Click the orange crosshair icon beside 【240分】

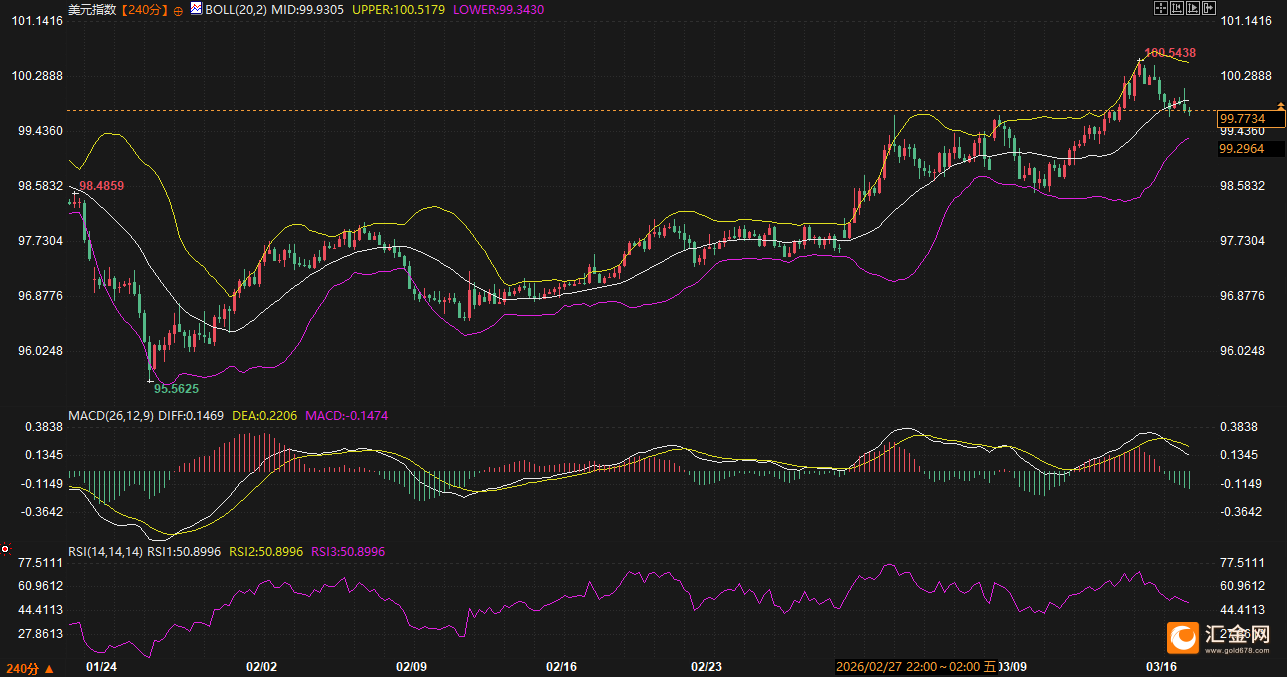178,9
